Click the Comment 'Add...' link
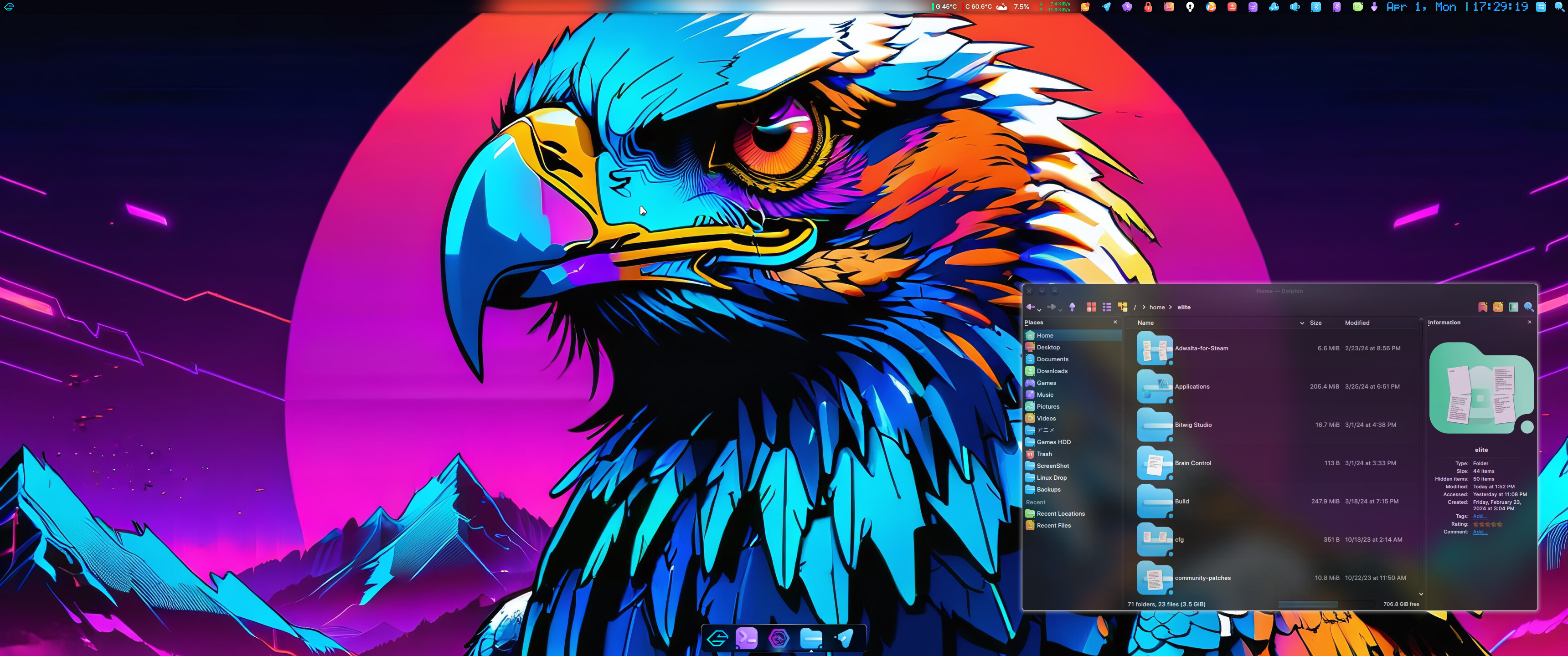1568x656 pixels. point(1480,532)
